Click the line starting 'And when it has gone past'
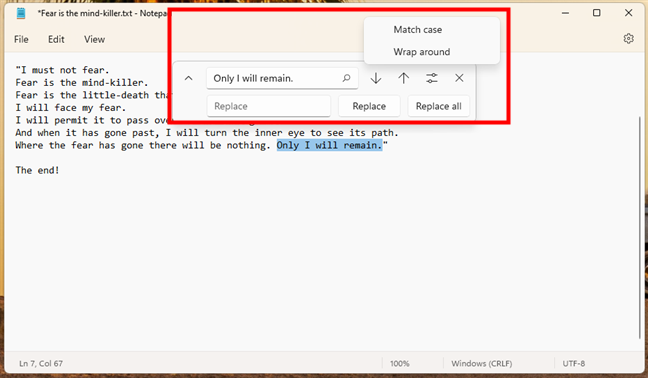The image size is (648, 378). 207,133
